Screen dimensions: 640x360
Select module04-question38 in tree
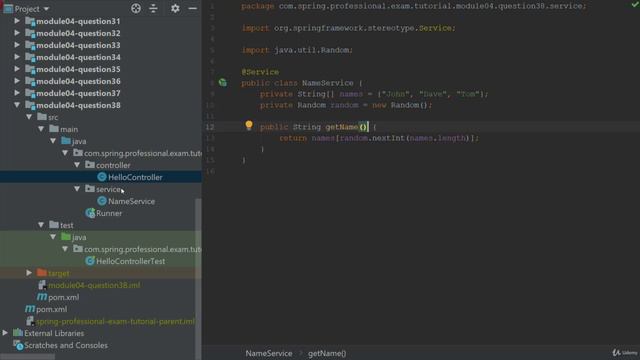[78, 105]
